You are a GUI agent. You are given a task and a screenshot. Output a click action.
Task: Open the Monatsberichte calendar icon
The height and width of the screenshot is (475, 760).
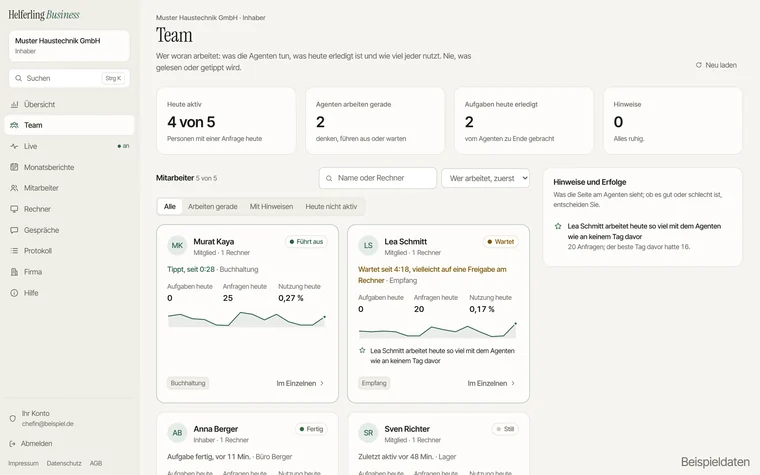(15, 167)
